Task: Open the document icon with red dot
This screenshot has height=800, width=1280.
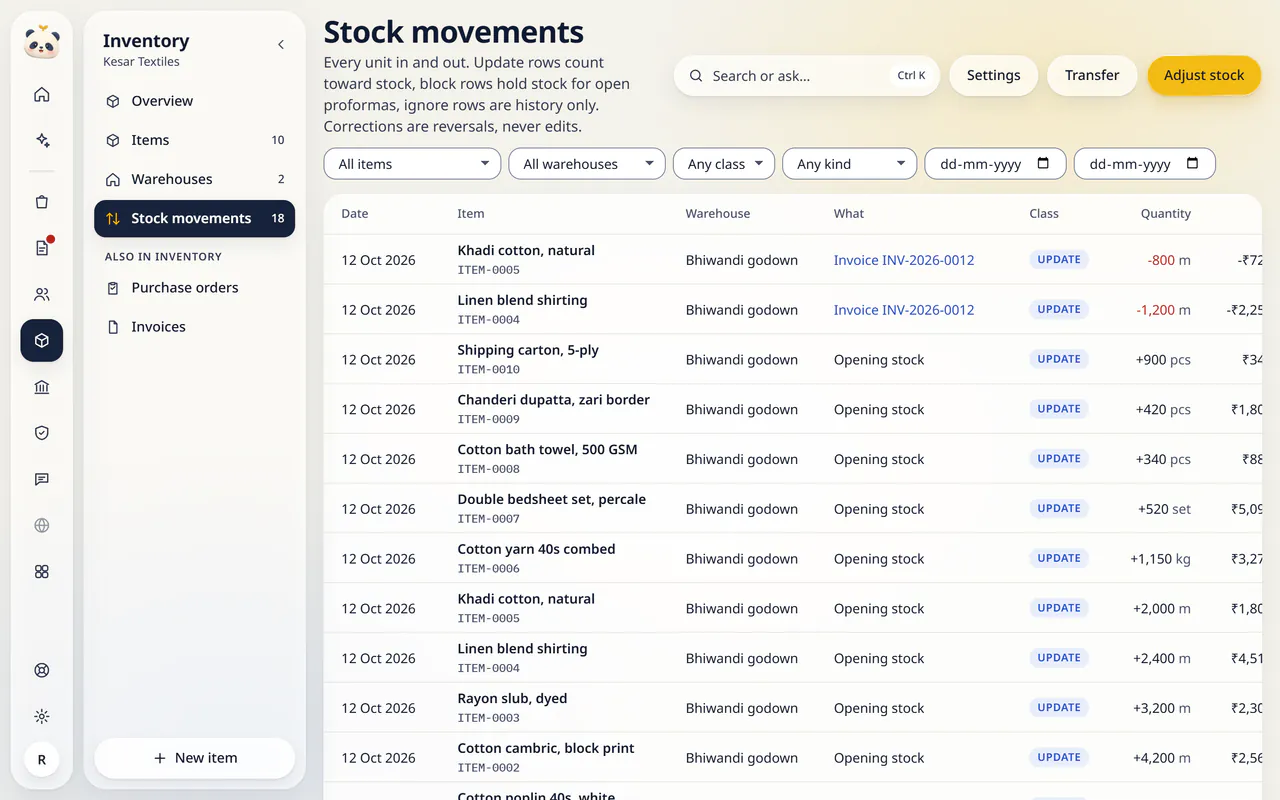Action: [42, 248]
